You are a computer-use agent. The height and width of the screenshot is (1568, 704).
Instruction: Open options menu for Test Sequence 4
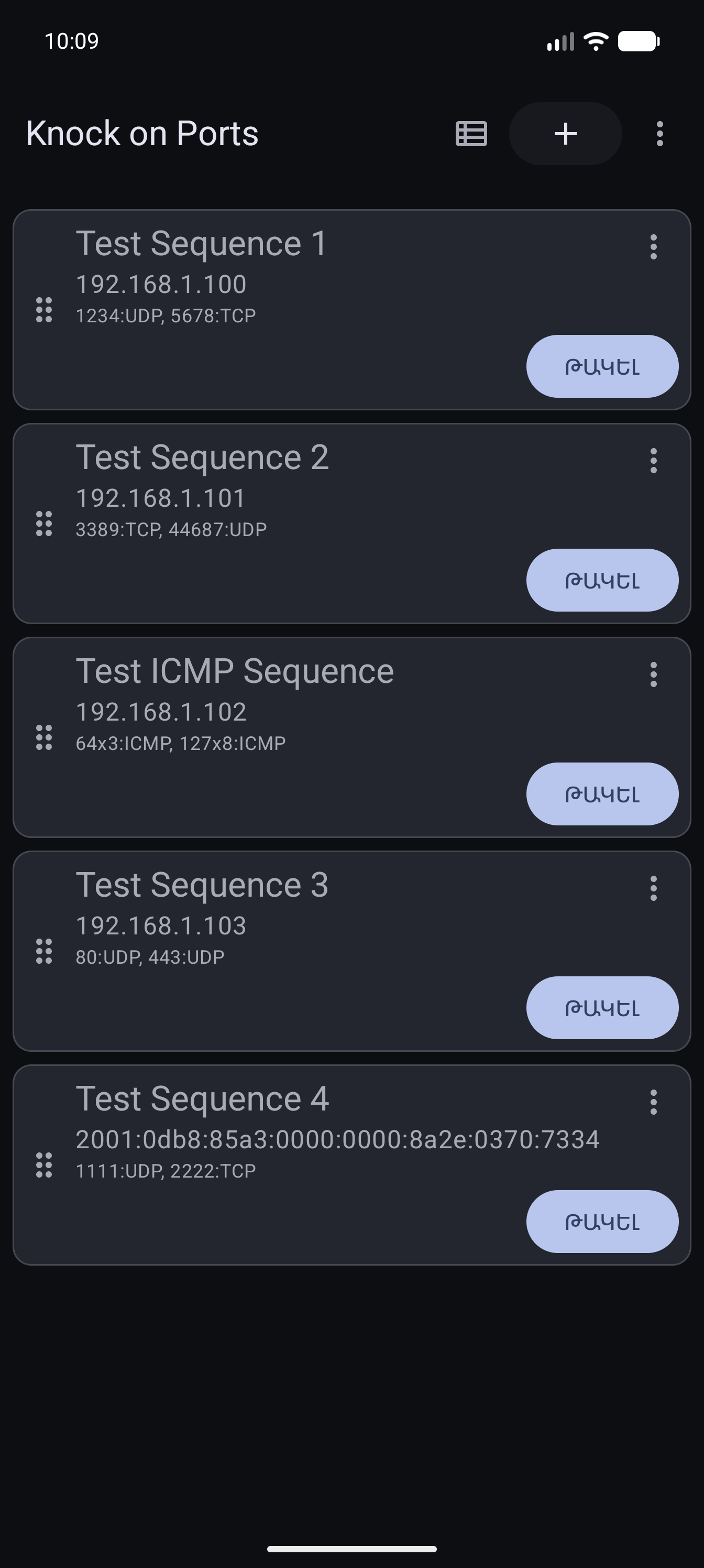click(654, 1102)
